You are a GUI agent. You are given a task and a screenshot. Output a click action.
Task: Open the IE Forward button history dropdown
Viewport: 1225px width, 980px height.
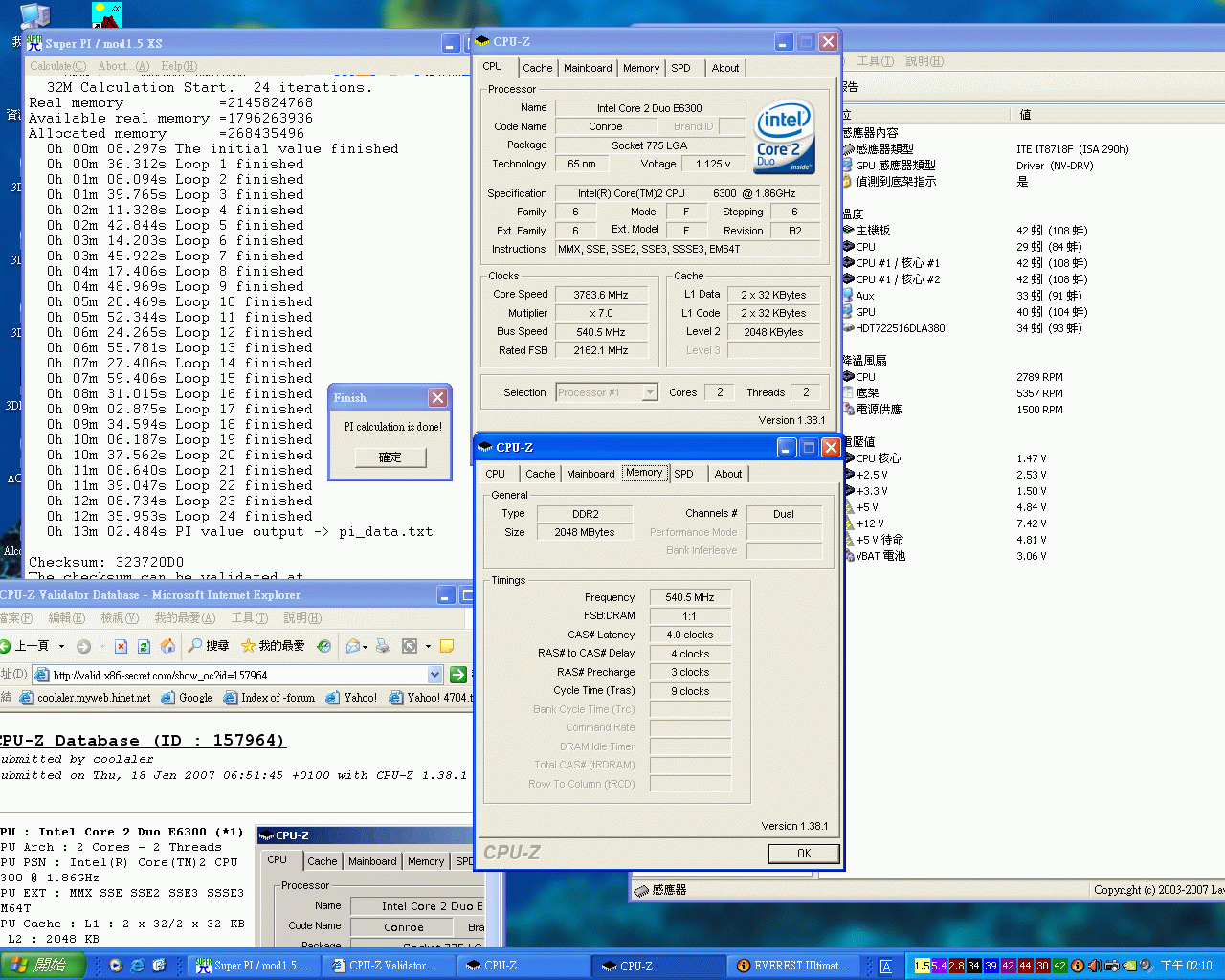(x=100, y=646)
